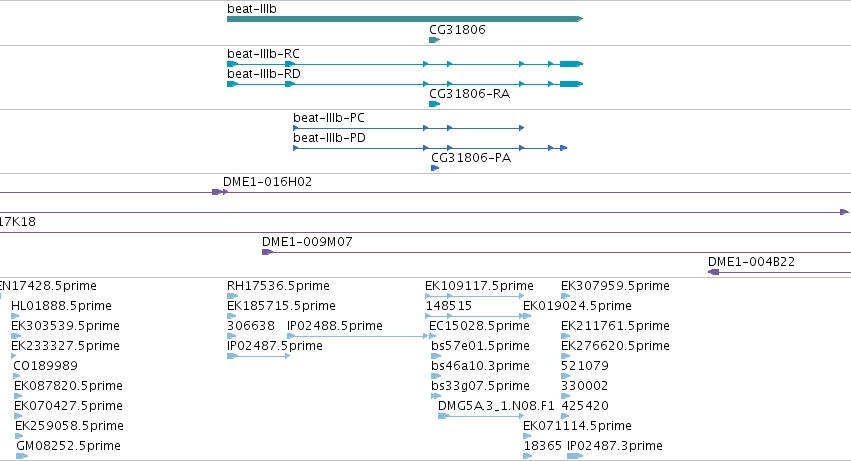
Task: Select the RH17536.5prime EST marker
Action: (232, 296)
